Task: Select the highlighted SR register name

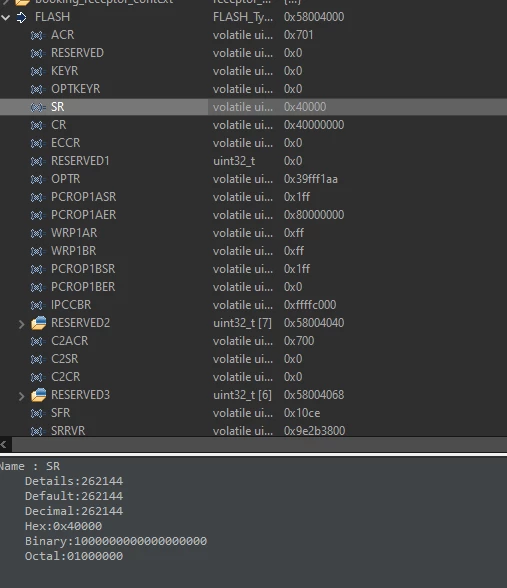Action: point(58,107)
